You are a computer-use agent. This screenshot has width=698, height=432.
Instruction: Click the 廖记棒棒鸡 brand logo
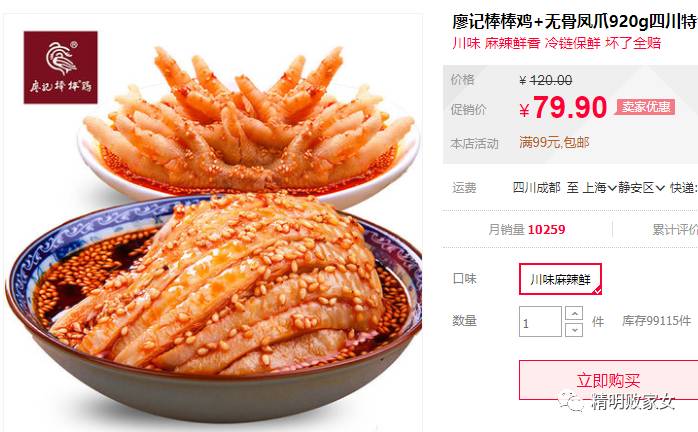point(61,67)
